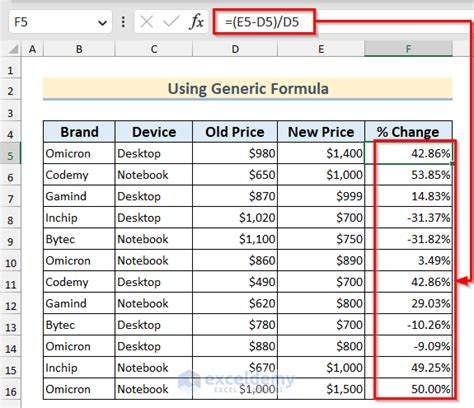Viewport: 474px width, 408px height.
Task: Select the cell showing $880
Action: (x=235, y=346)
